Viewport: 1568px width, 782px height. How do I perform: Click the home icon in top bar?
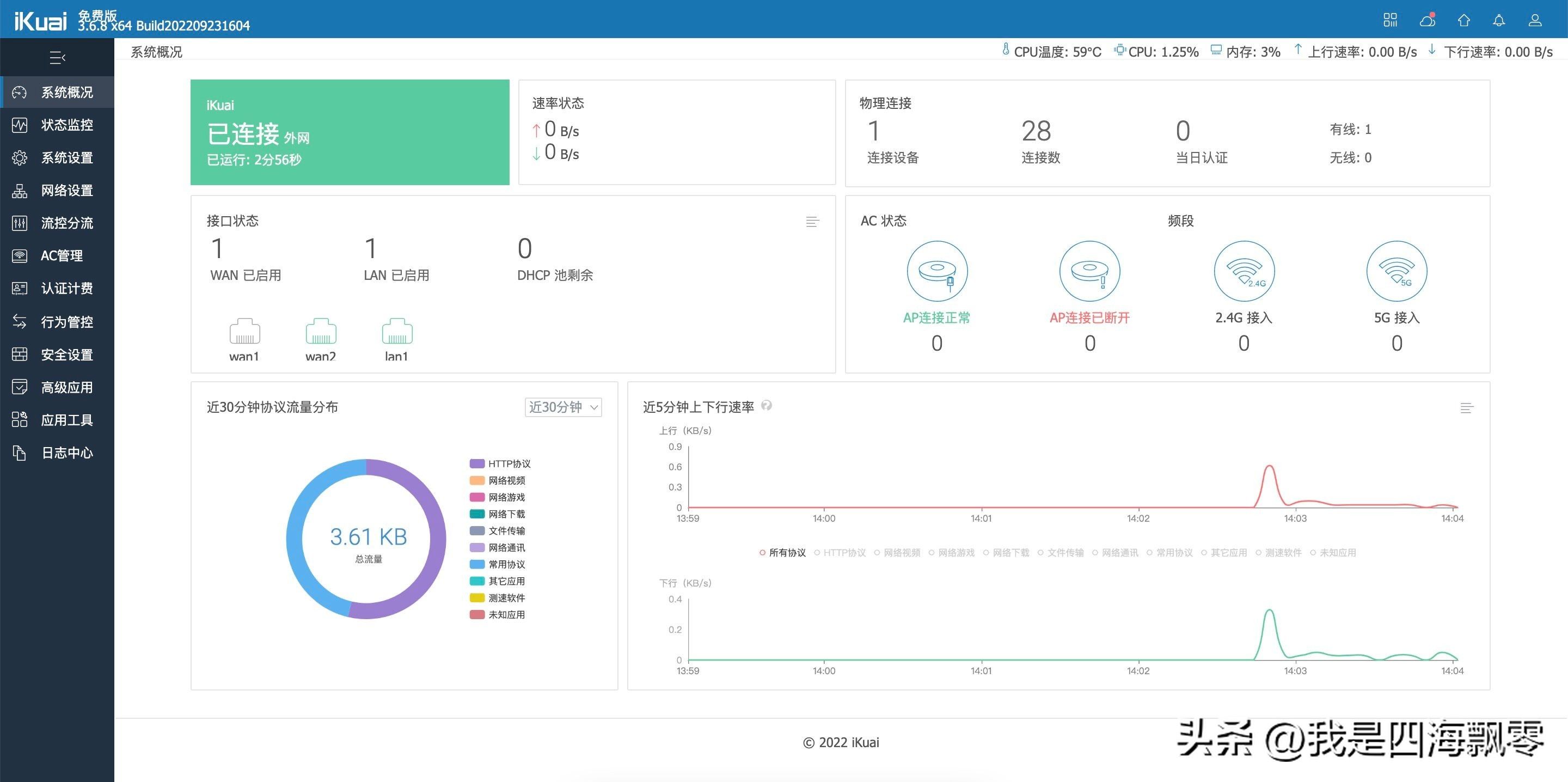pyautogui.click(x=1464, y=20)
